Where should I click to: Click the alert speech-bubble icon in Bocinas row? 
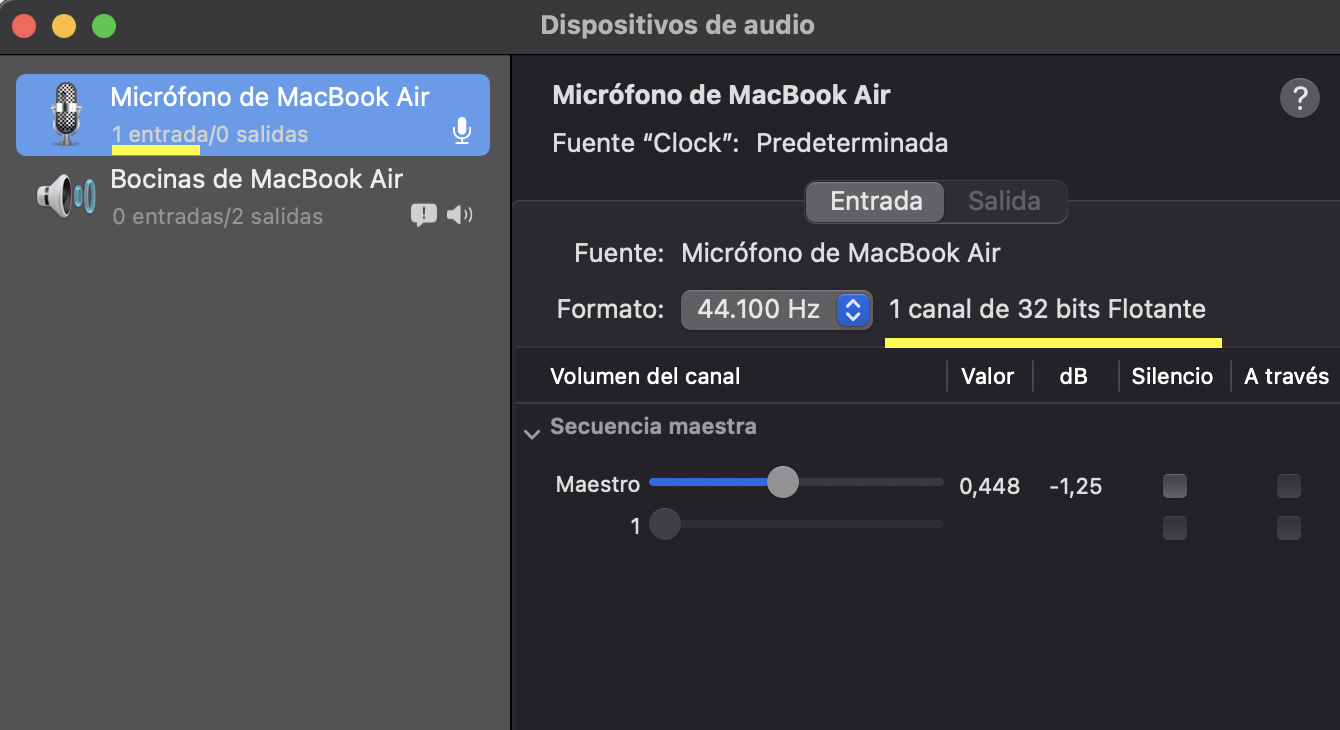coord(424,214)
